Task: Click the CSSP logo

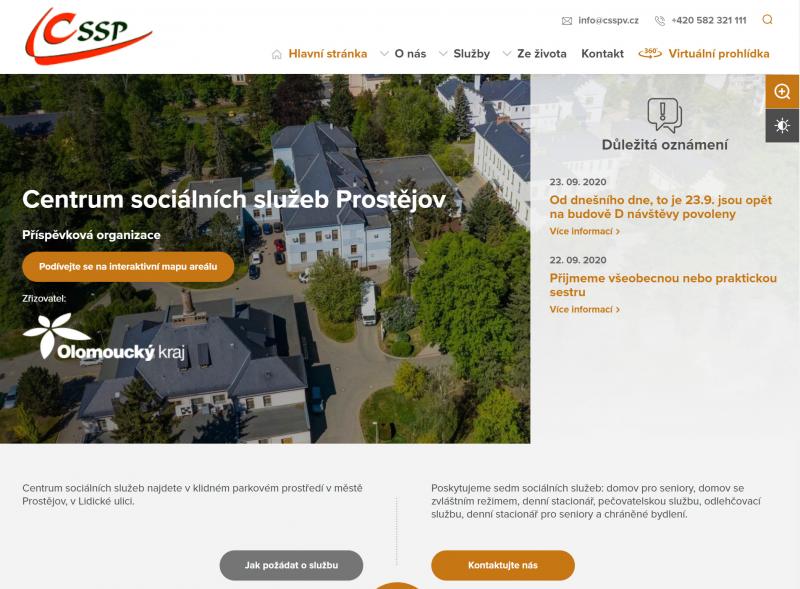Action: pos(89,36)
